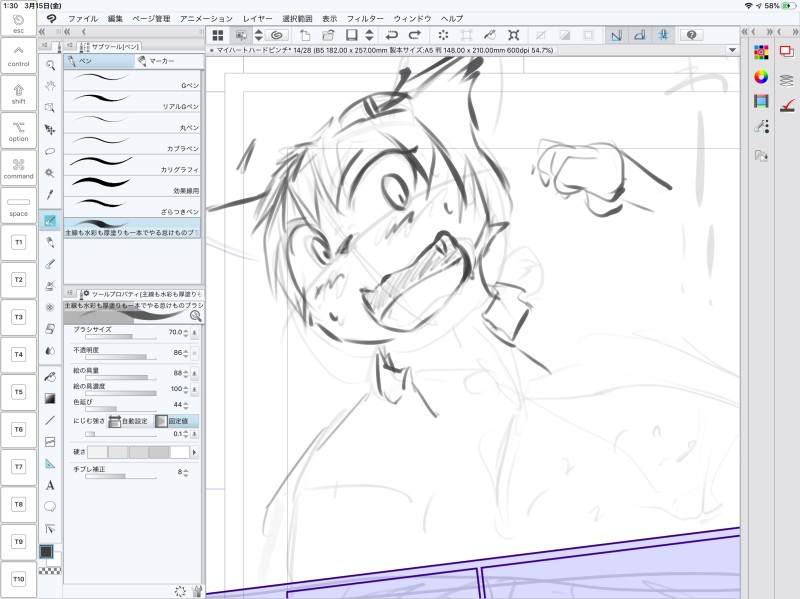Adjust opacity value stepper arrows
Screen dimensions: 800x599
click(186, 353)
